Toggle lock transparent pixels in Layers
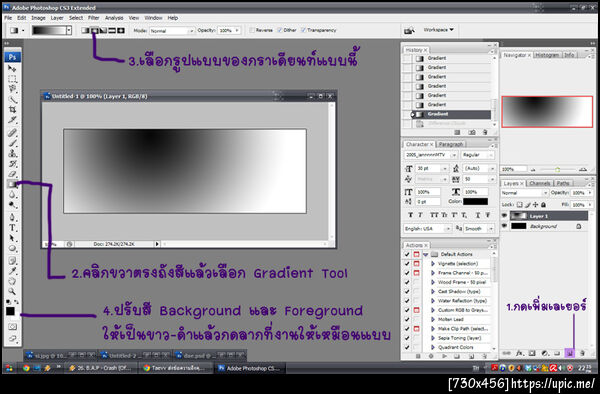Screen dimensions: 600x394 pos(520,205)
